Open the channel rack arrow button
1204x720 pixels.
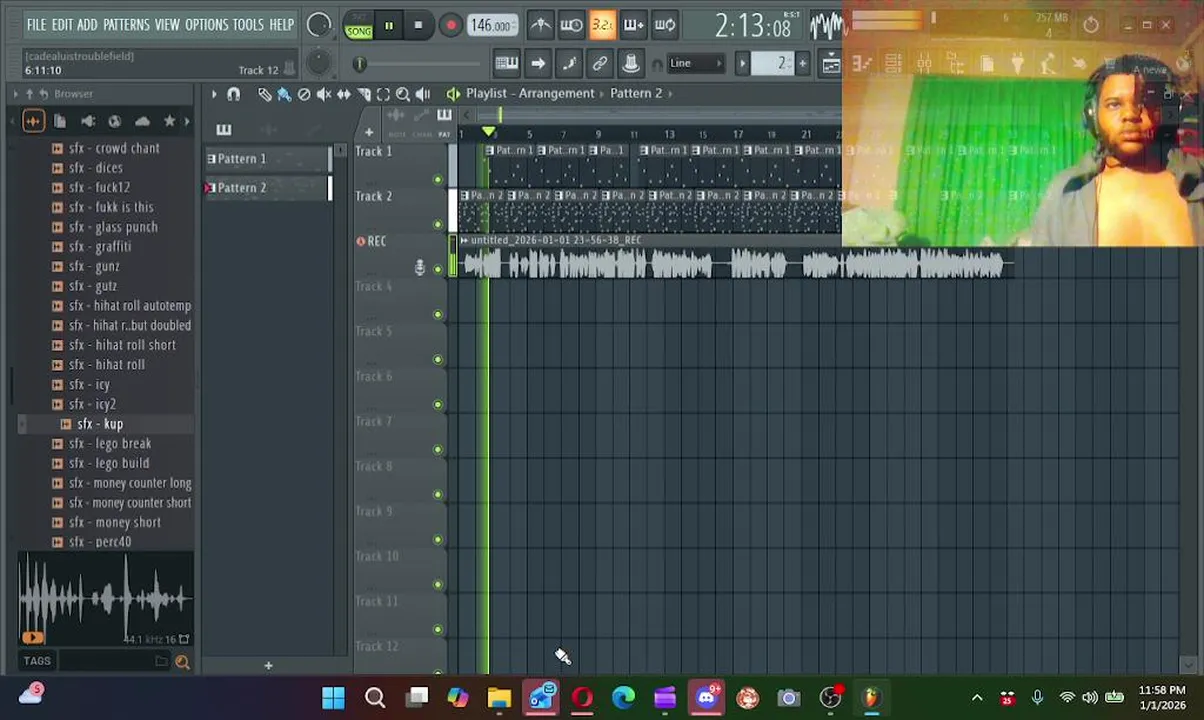coord(538,64)
